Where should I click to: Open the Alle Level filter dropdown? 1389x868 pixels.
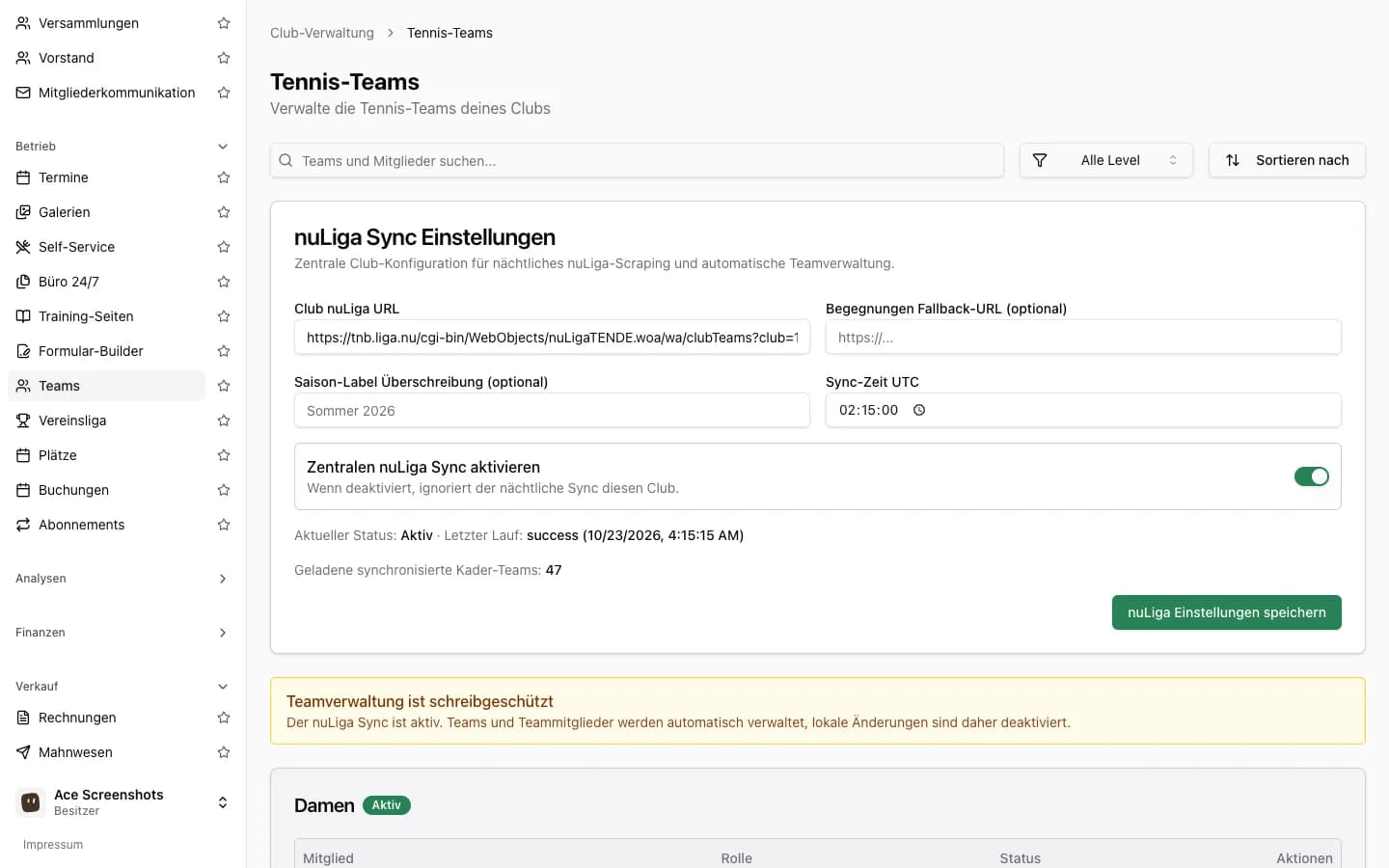point(1106,160)
